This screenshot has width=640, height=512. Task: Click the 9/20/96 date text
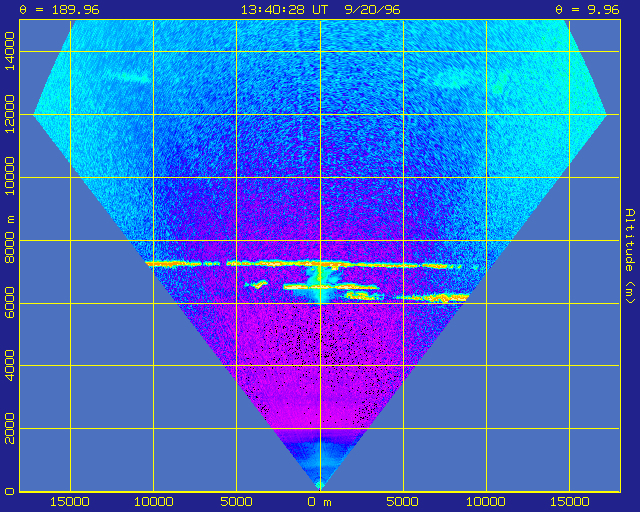point(372,10)
